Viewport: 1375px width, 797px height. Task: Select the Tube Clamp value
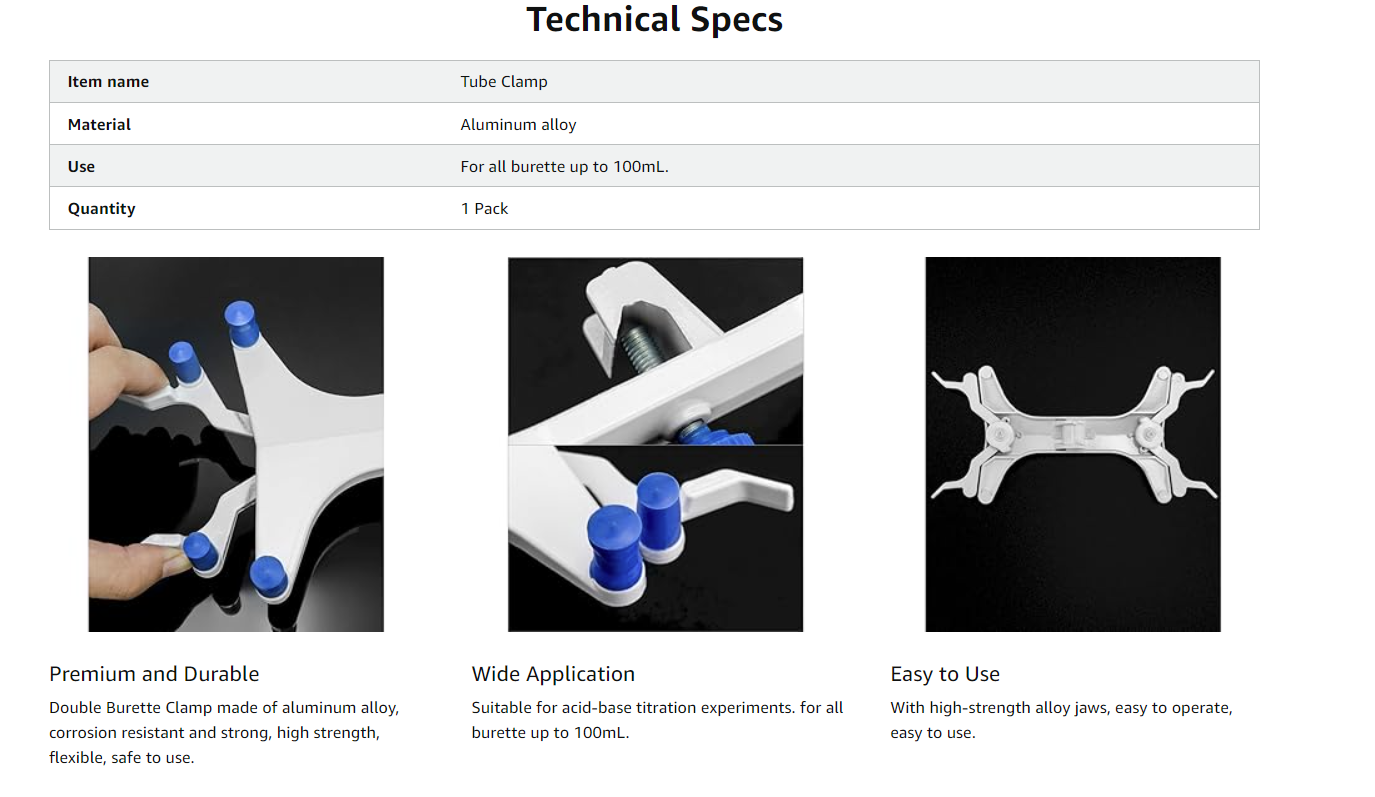coord(504,82)
